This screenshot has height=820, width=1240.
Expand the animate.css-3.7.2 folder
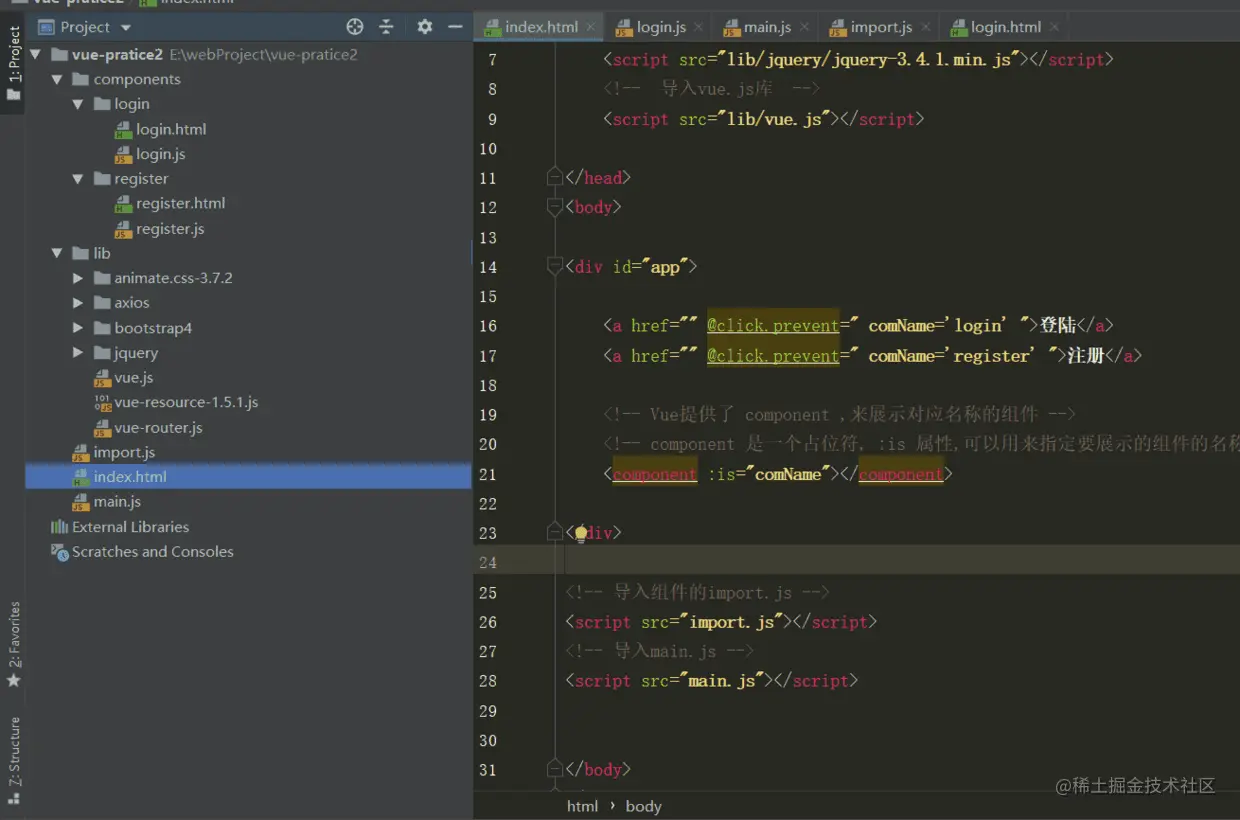click(x=78, y=278)
